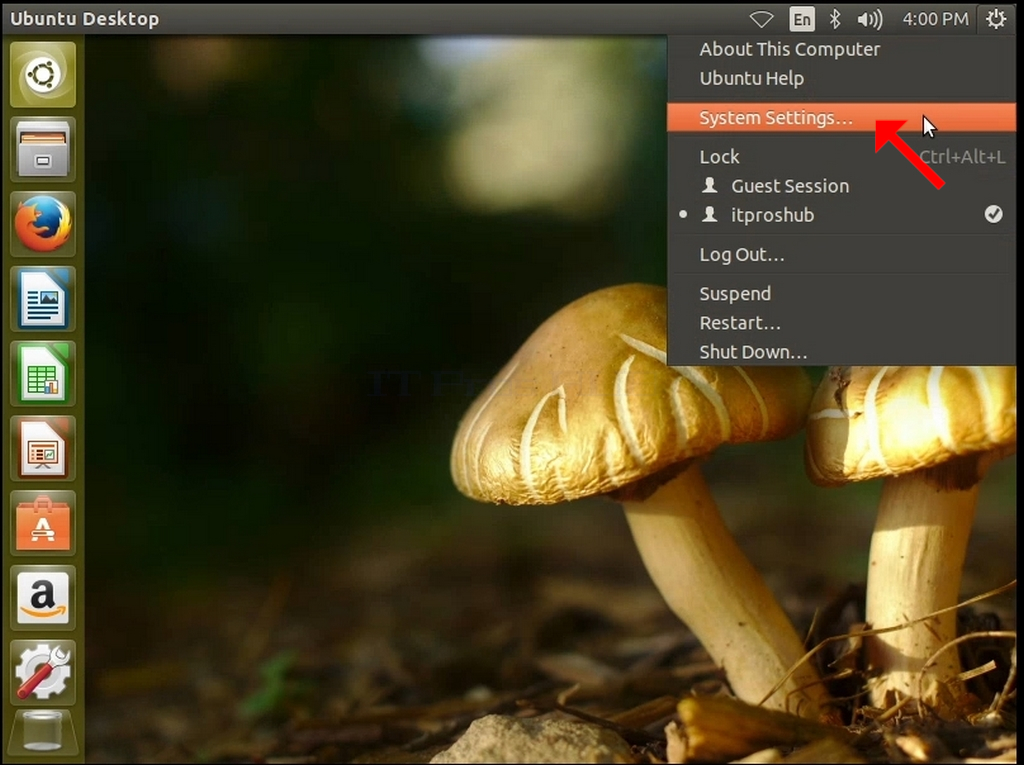This screenshot has width=1024, height=765.
Task: Open the 4:00 PM clock menu
Action: pyautogui.click(x=935, y=19)
